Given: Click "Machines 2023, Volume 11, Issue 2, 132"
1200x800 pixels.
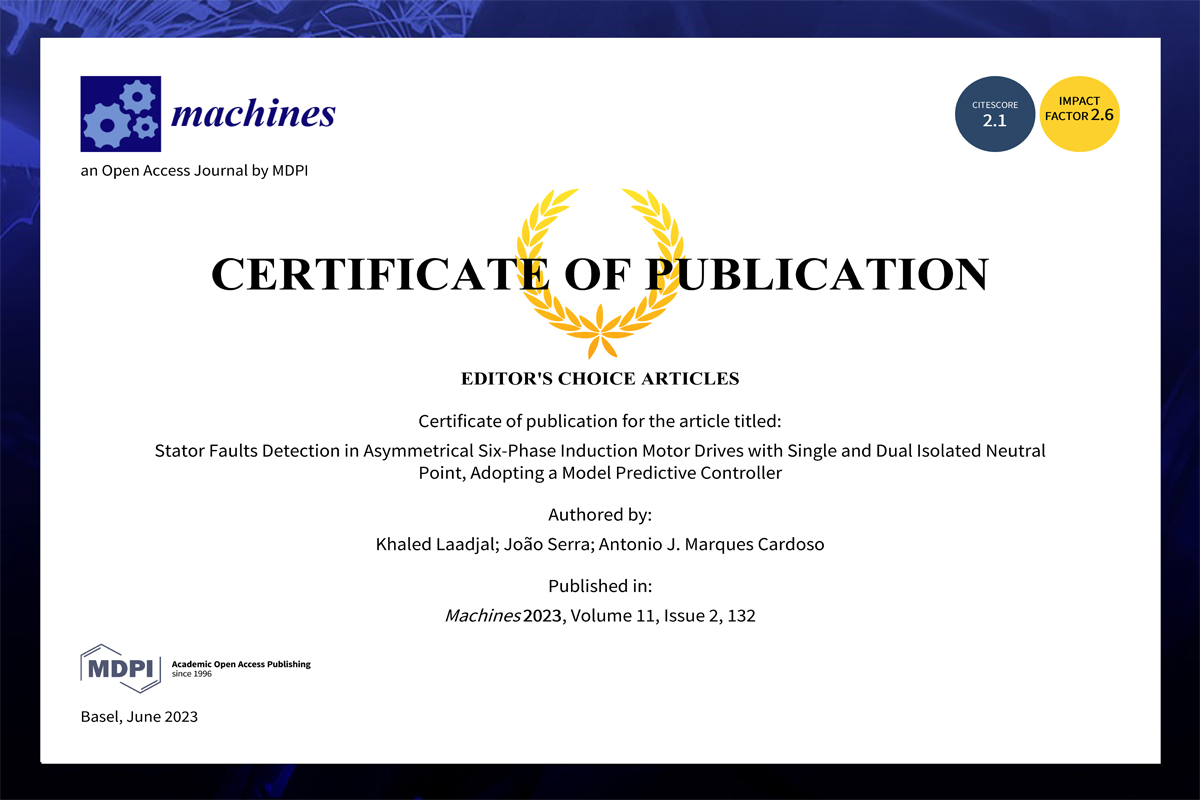Looking at the screenshot, I should pyautogui.click(x=600, y=616).
